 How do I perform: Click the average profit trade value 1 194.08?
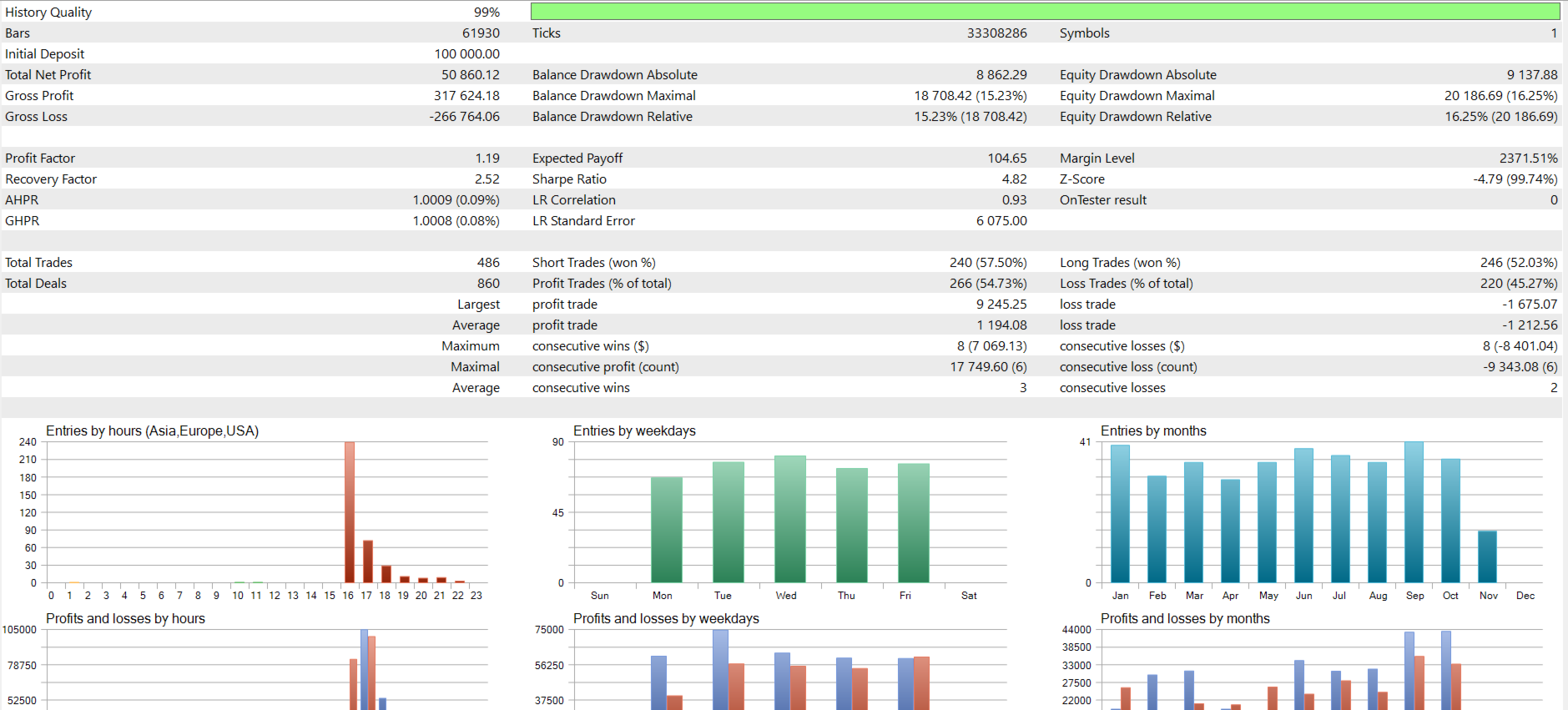coord(1002,325)
